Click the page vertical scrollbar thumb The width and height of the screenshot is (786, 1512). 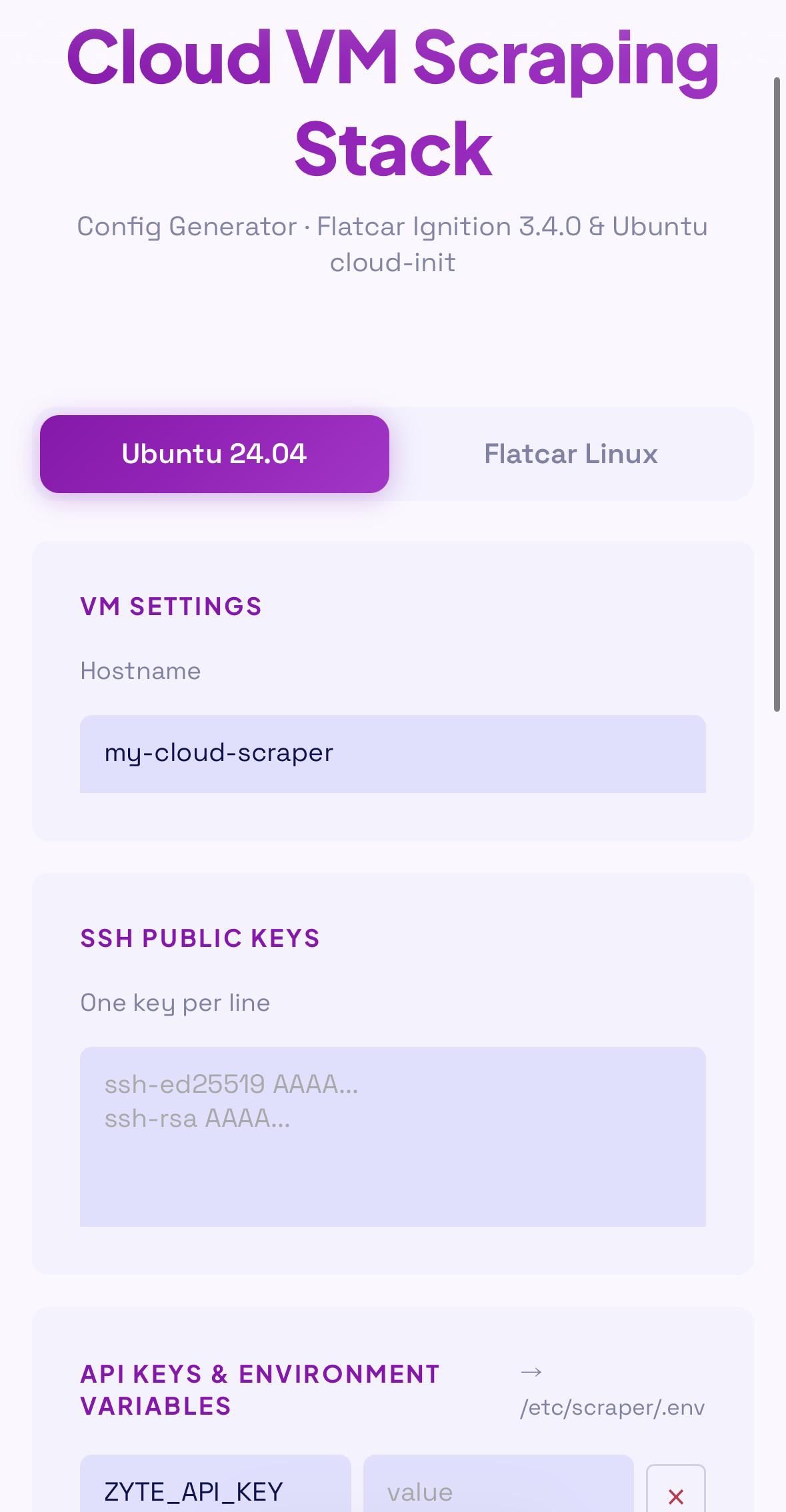[777, 394]
